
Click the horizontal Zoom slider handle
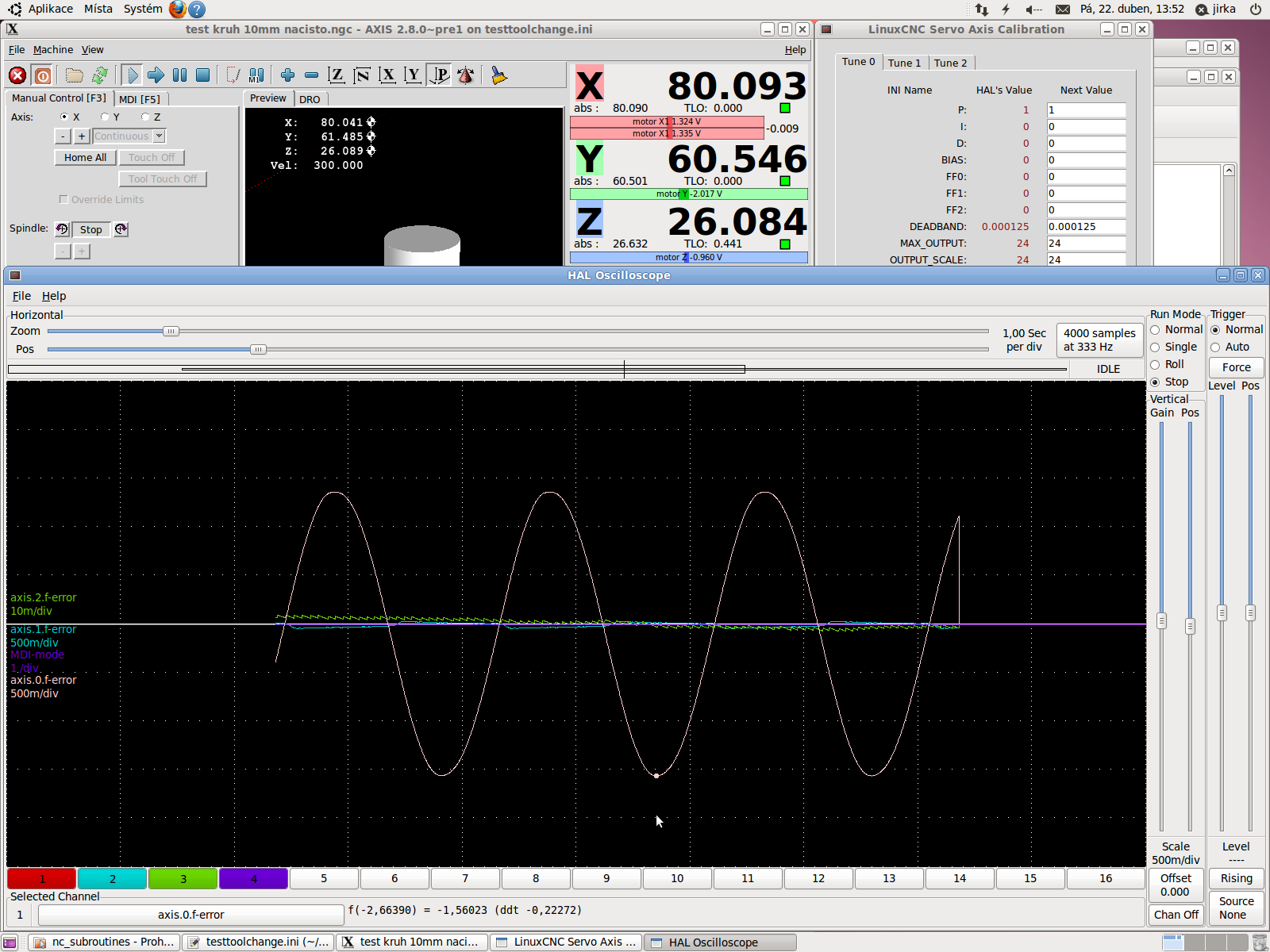click(171, 332)
